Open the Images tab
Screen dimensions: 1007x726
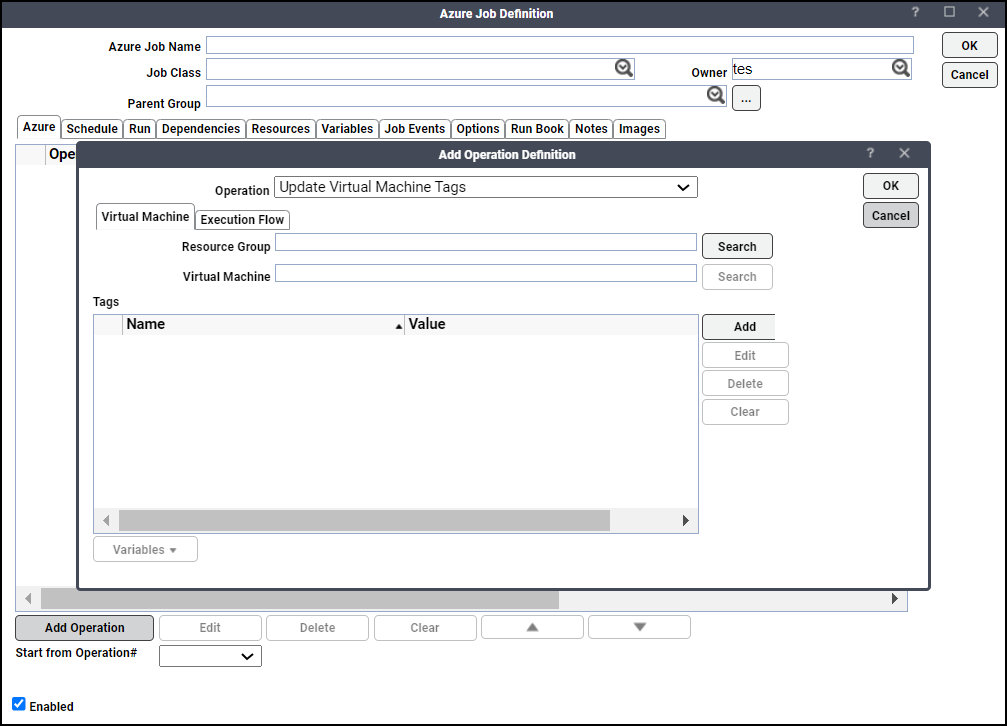(639, 129)
